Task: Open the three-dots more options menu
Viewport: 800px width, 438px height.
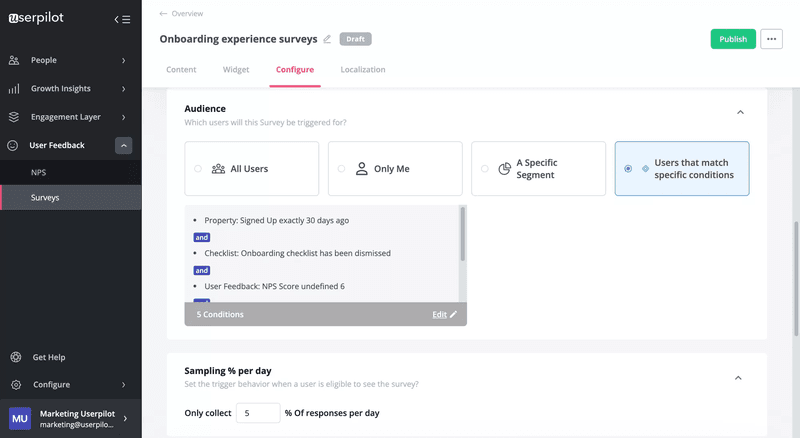Action: coord(771,39)
